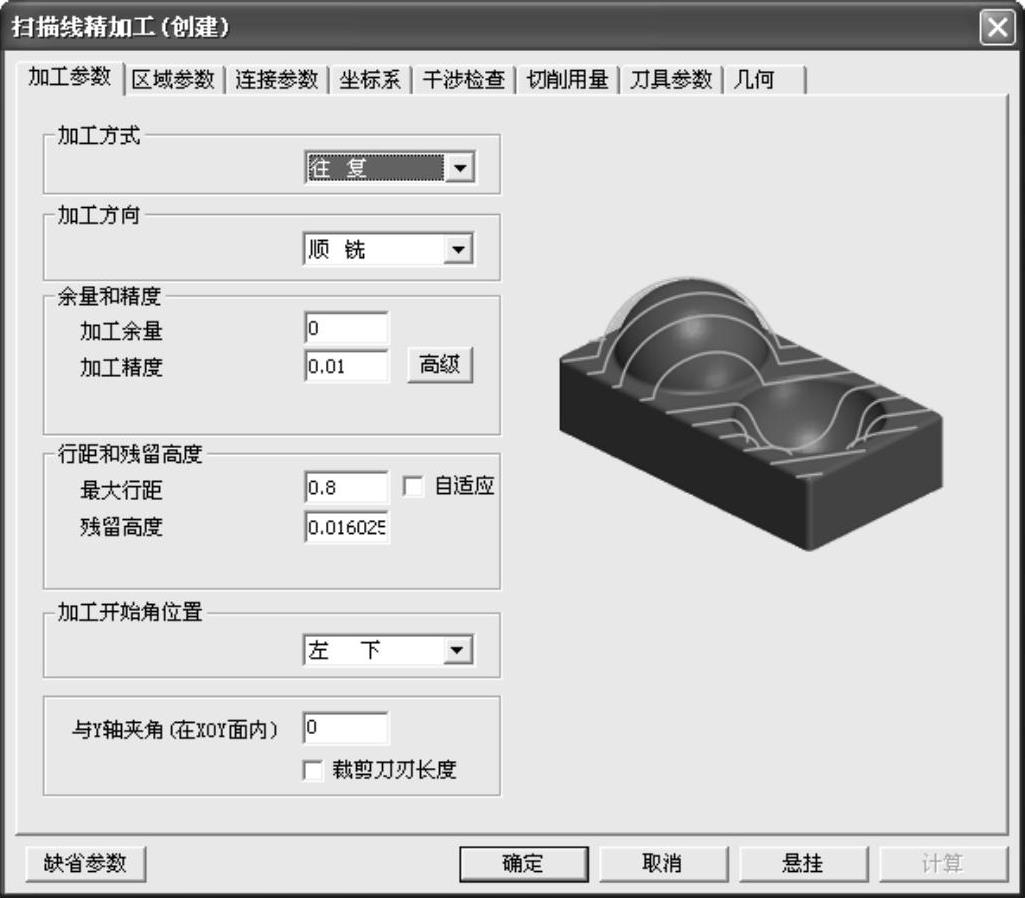
Task: Click the 悬挂 button
Action: (801, 863)
